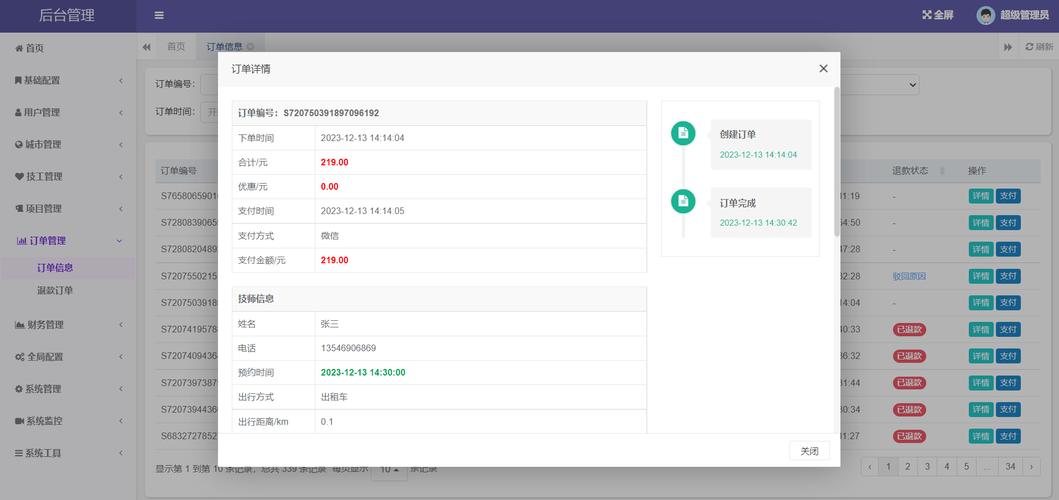This screenshot has width=1059, height=500.
Task: Click the 驳回原因 link in table
Action: click(x=909, y=276)
